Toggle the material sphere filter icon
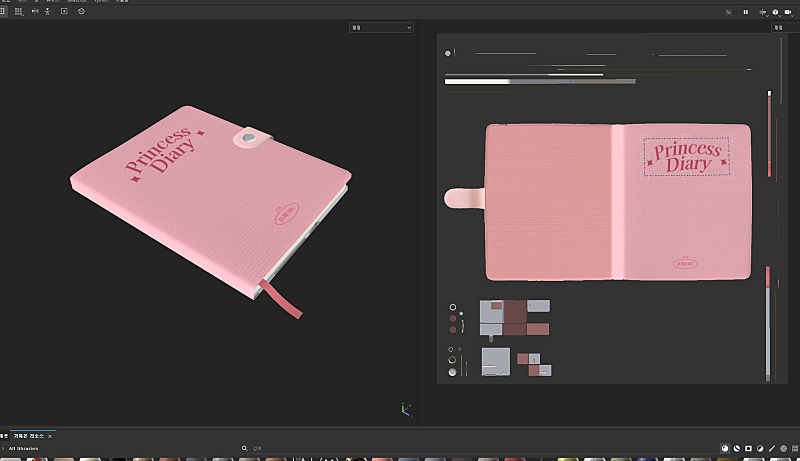The width and height of the screenshot is (800, 461). pyautogui.click(x=725, y=449)
